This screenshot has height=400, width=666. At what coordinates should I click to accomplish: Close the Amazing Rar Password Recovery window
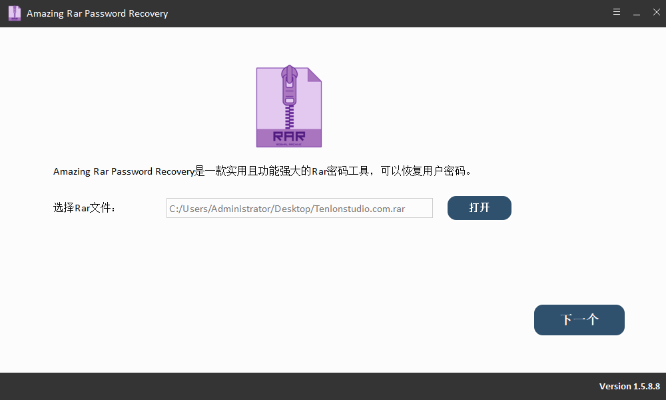point(651,13)
